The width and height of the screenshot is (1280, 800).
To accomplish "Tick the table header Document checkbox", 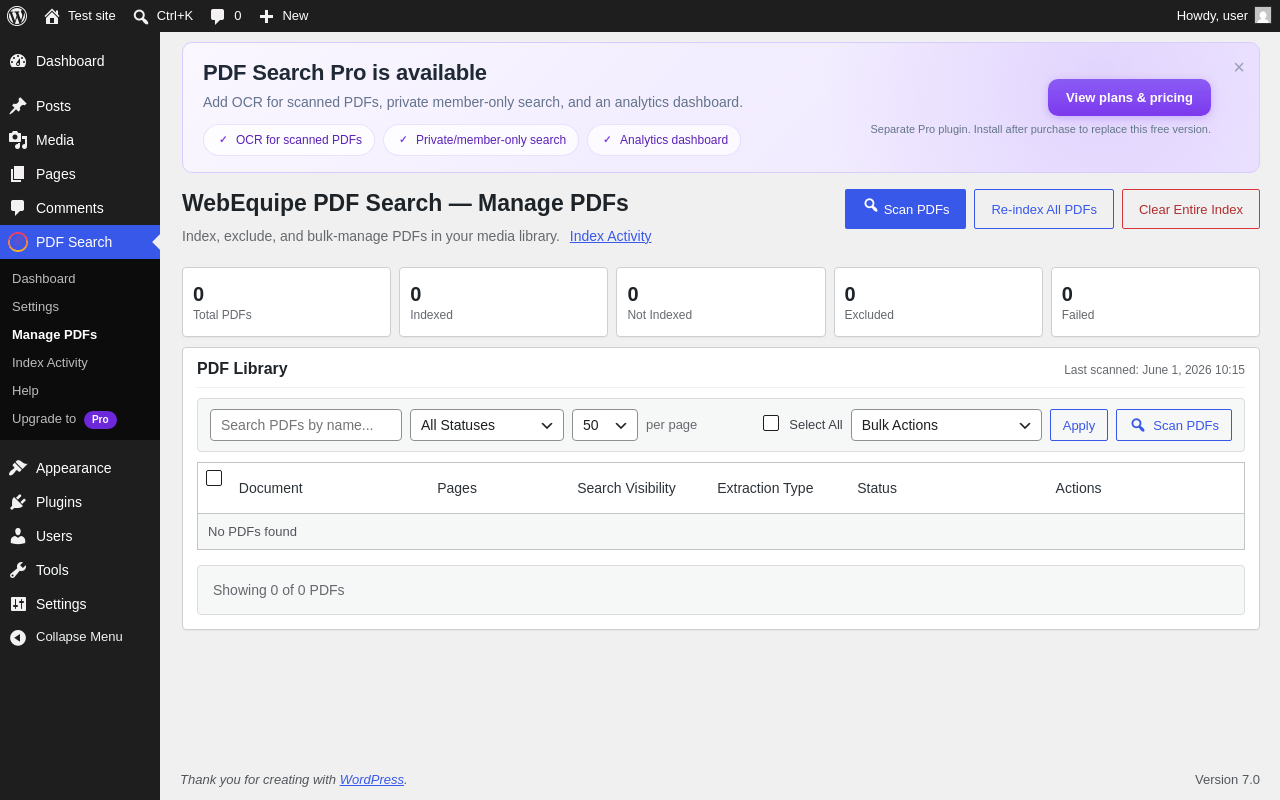I will coord(214,478).
